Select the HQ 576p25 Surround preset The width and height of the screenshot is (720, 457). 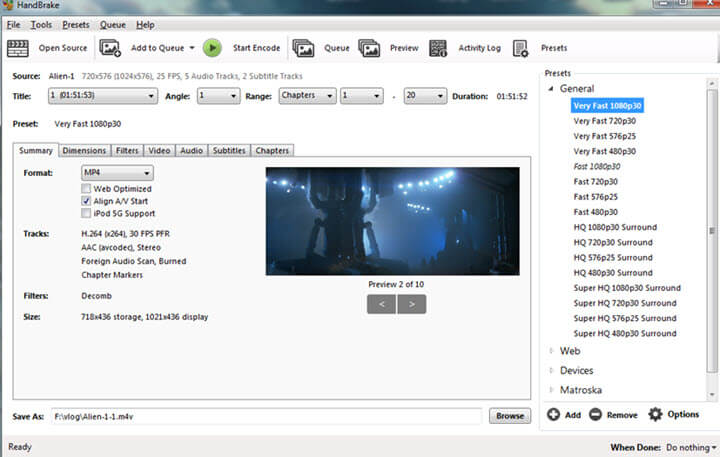coord(613,257)
